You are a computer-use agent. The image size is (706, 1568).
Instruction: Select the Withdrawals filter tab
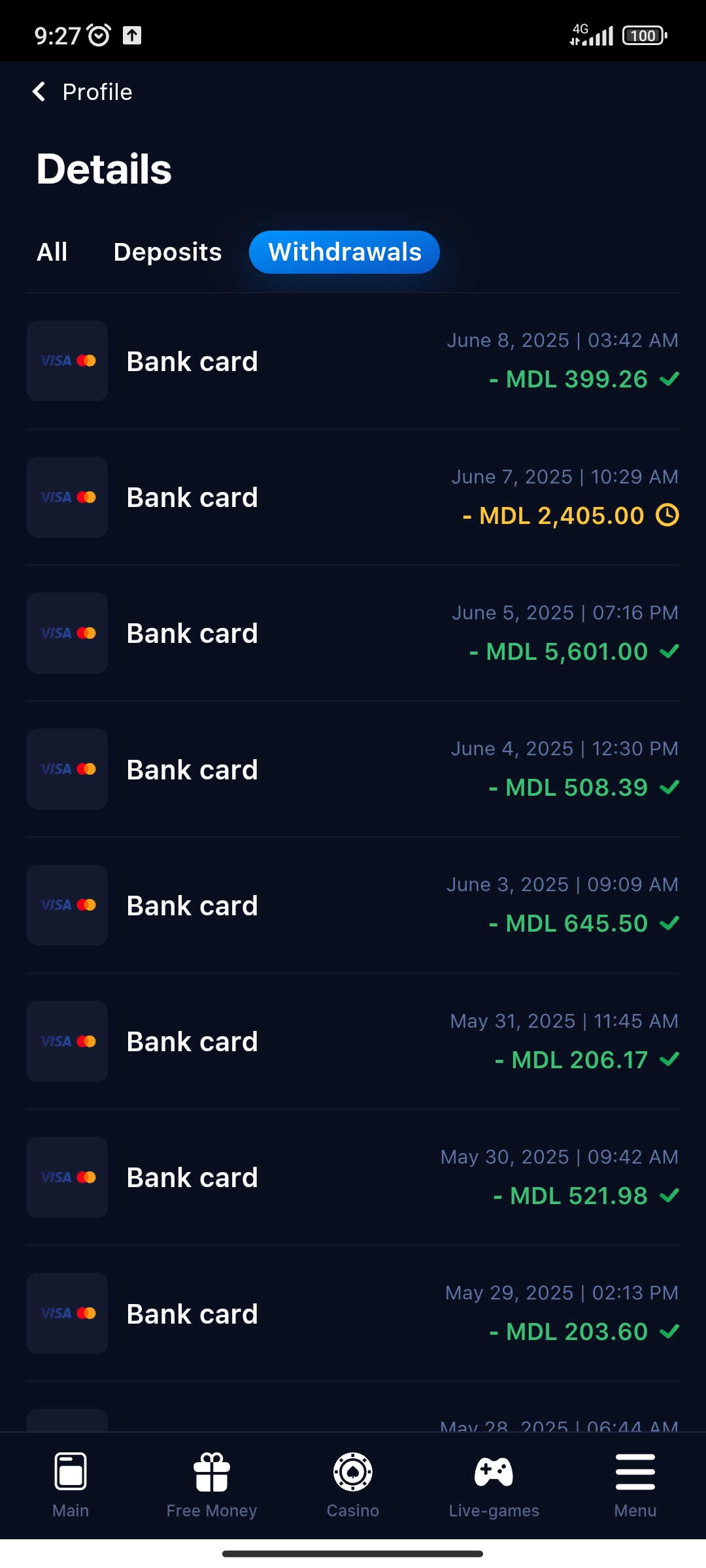coord(345,252)
